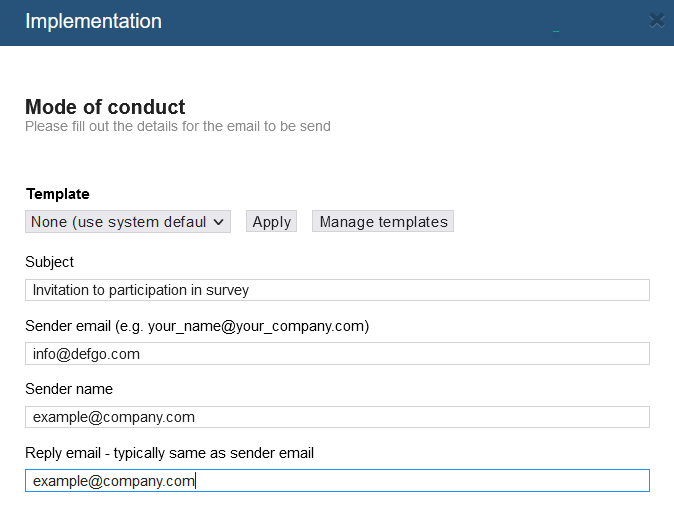This screenshot has width=674, height=507.
Task: Click the chevron arrow on the Template combo box
Action: tap(218, 222)
